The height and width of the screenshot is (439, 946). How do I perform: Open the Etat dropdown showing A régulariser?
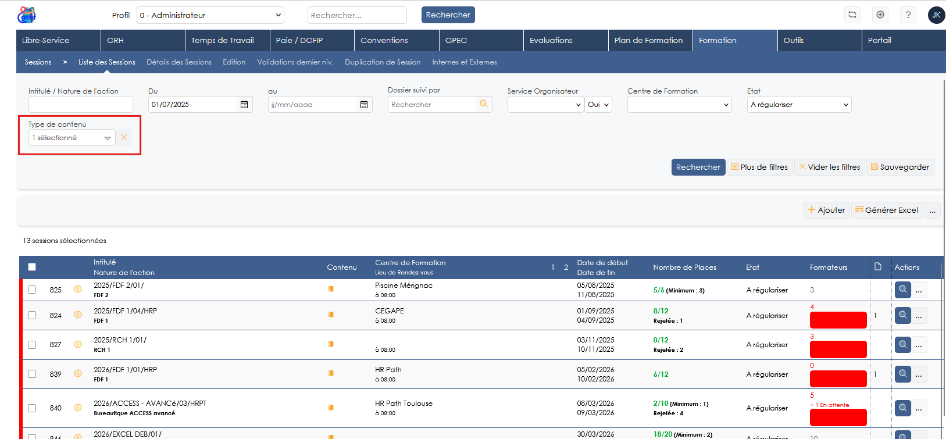pos(799,104)
